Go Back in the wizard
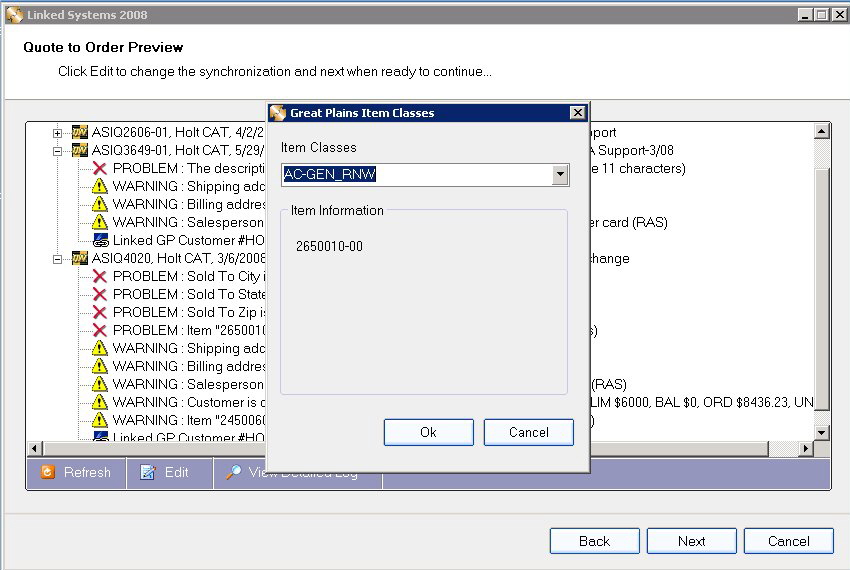Viewport: 850px width, 570px height. point(595,541)
